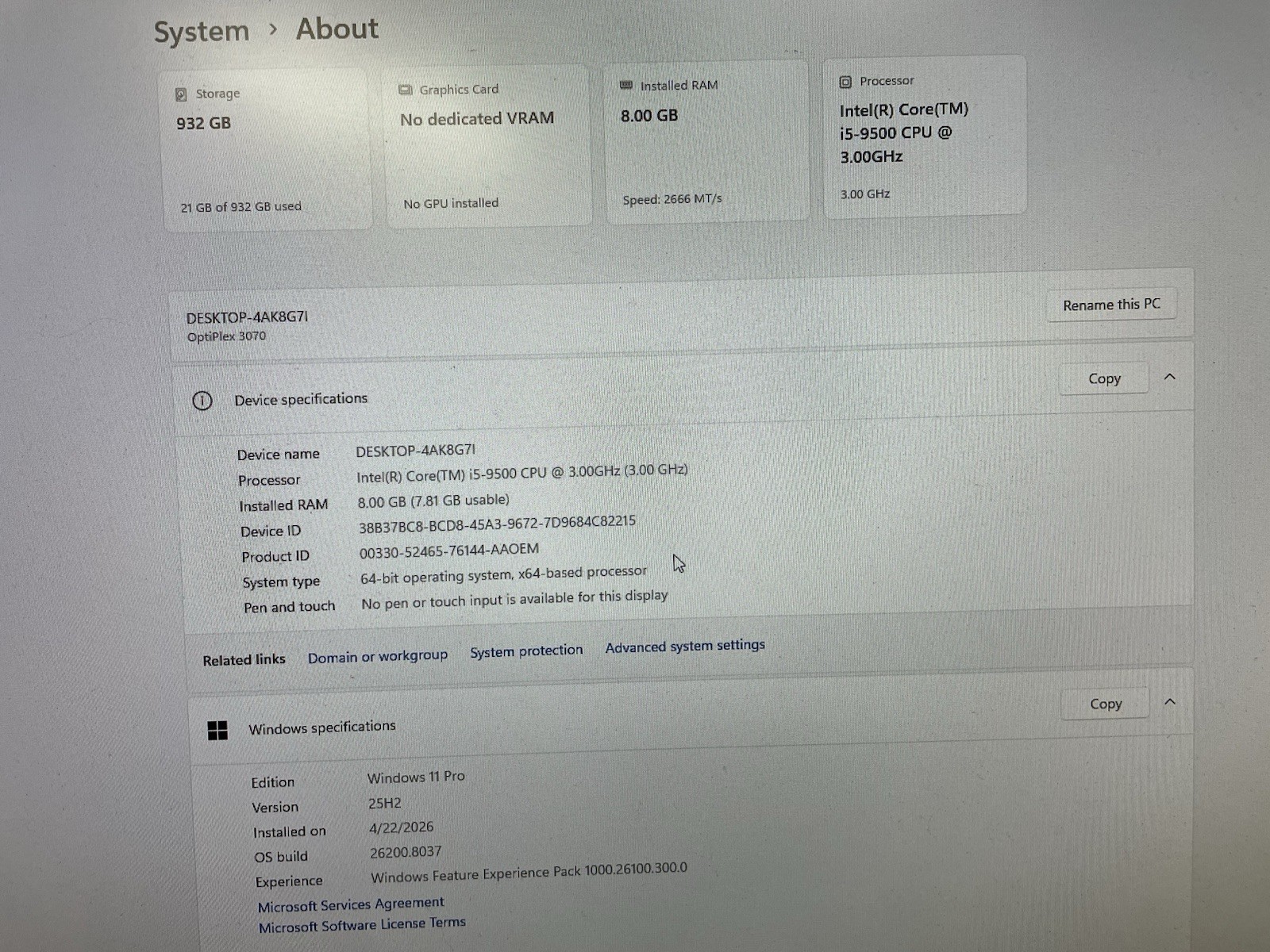Click the Storage card icon
This screenshot has height=952, width=1270.
(181, 94)
